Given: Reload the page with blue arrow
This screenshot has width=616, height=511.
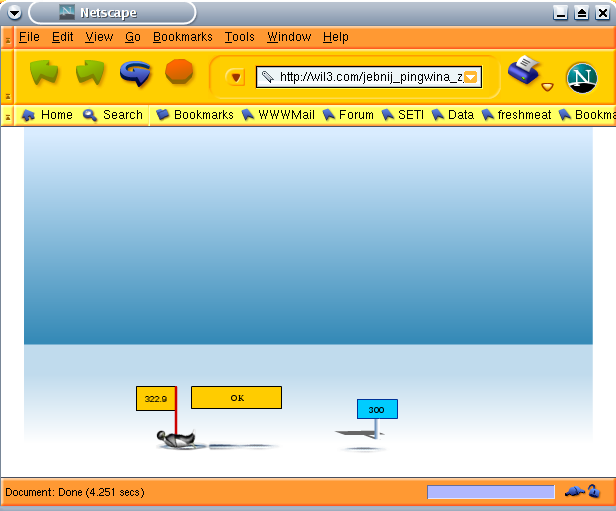Looking at the screenshot, I should 136,73.
